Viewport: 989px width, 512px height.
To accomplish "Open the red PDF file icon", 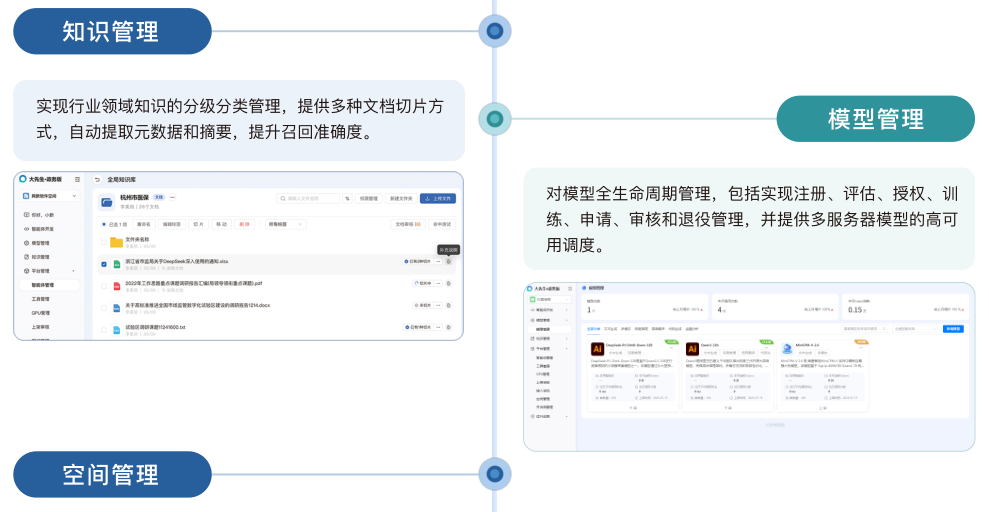I will [116, 284].
